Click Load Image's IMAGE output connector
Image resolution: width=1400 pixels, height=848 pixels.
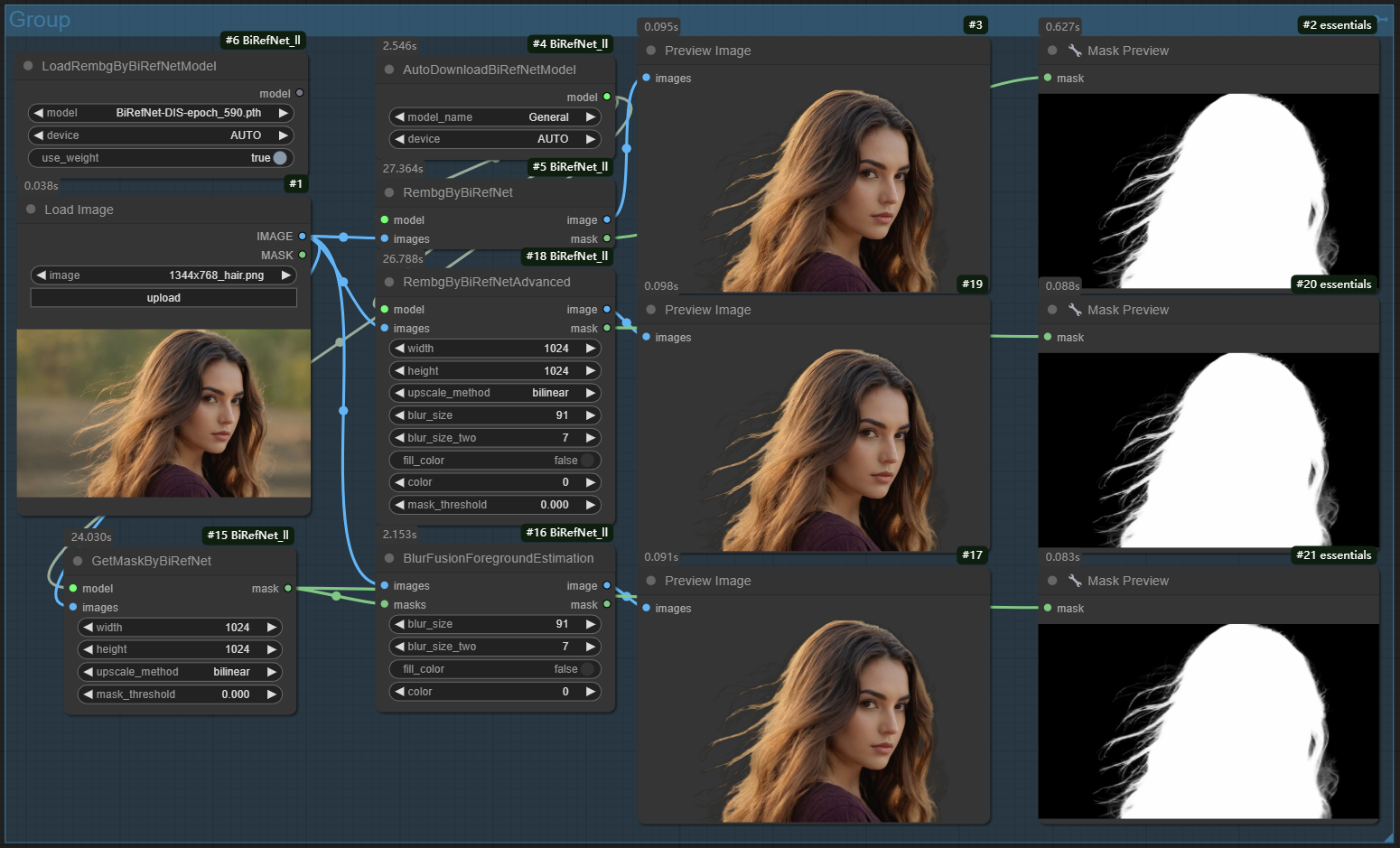[x=303, y=236]
